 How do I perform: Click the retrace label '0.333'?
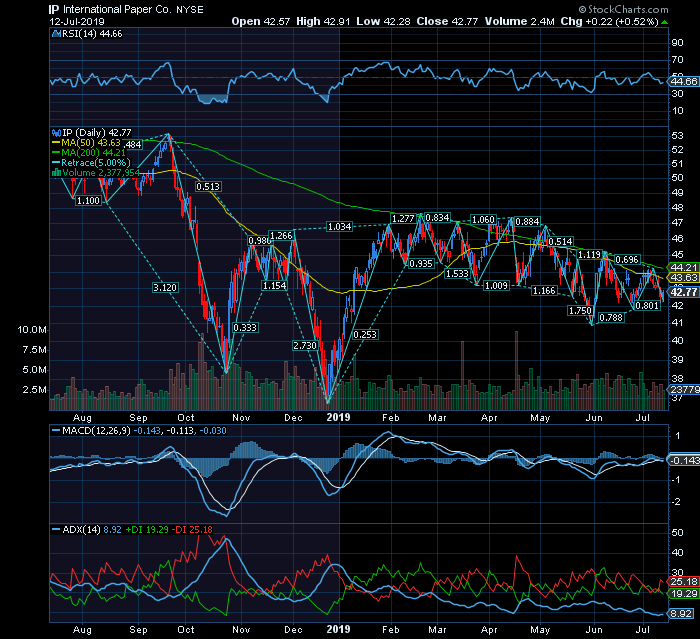tap(245, 328)
